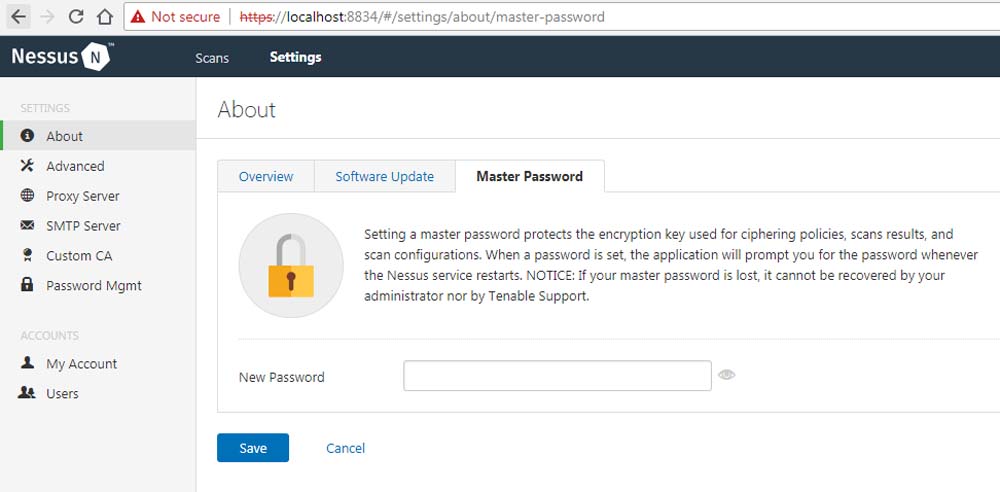The width and height of the screenshot is (1000, 492).
Task: Click the My Account person icon
Action: click(27, 364)
